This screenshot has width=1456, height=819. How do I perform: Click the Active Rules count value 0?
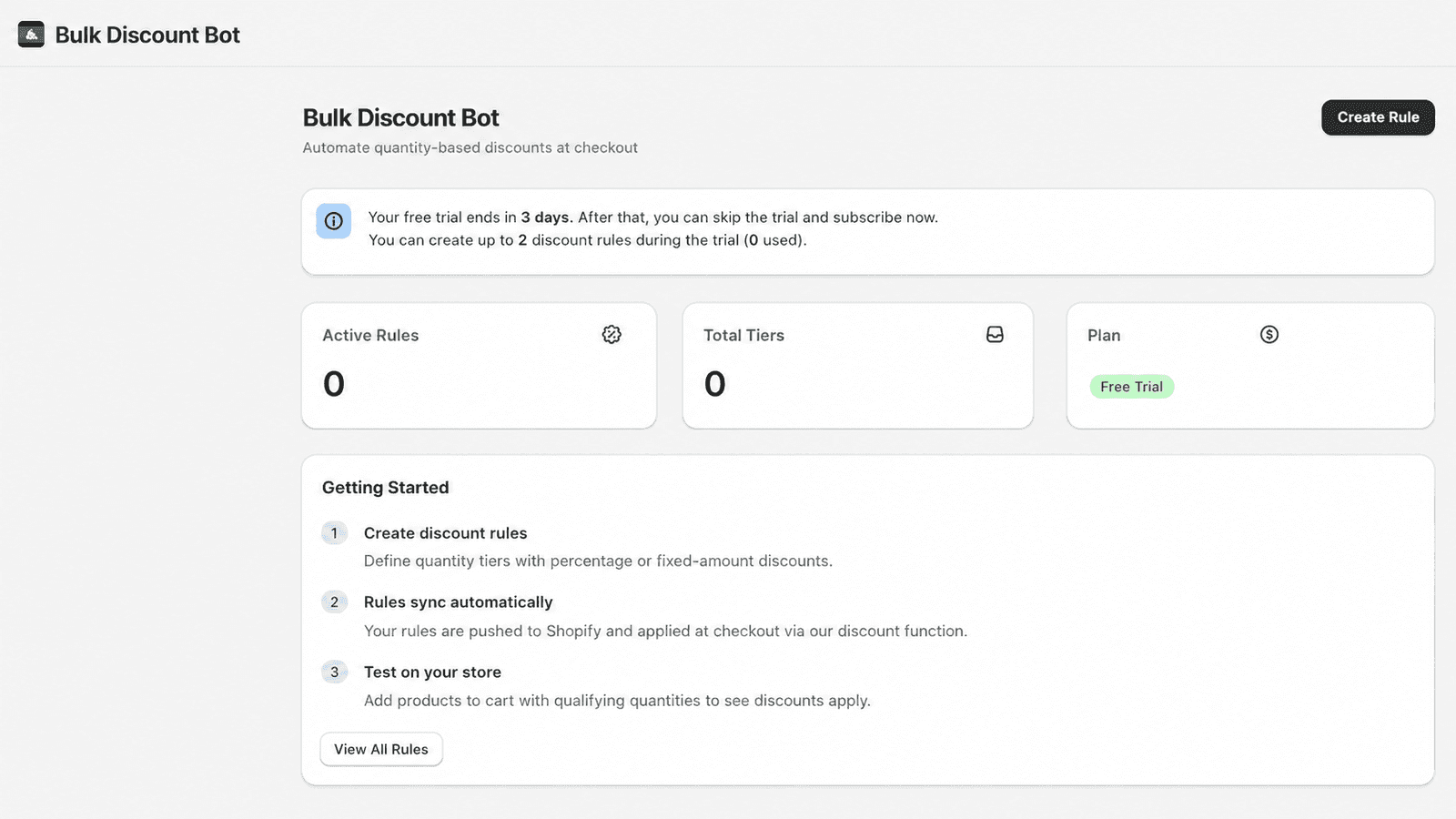334,384
